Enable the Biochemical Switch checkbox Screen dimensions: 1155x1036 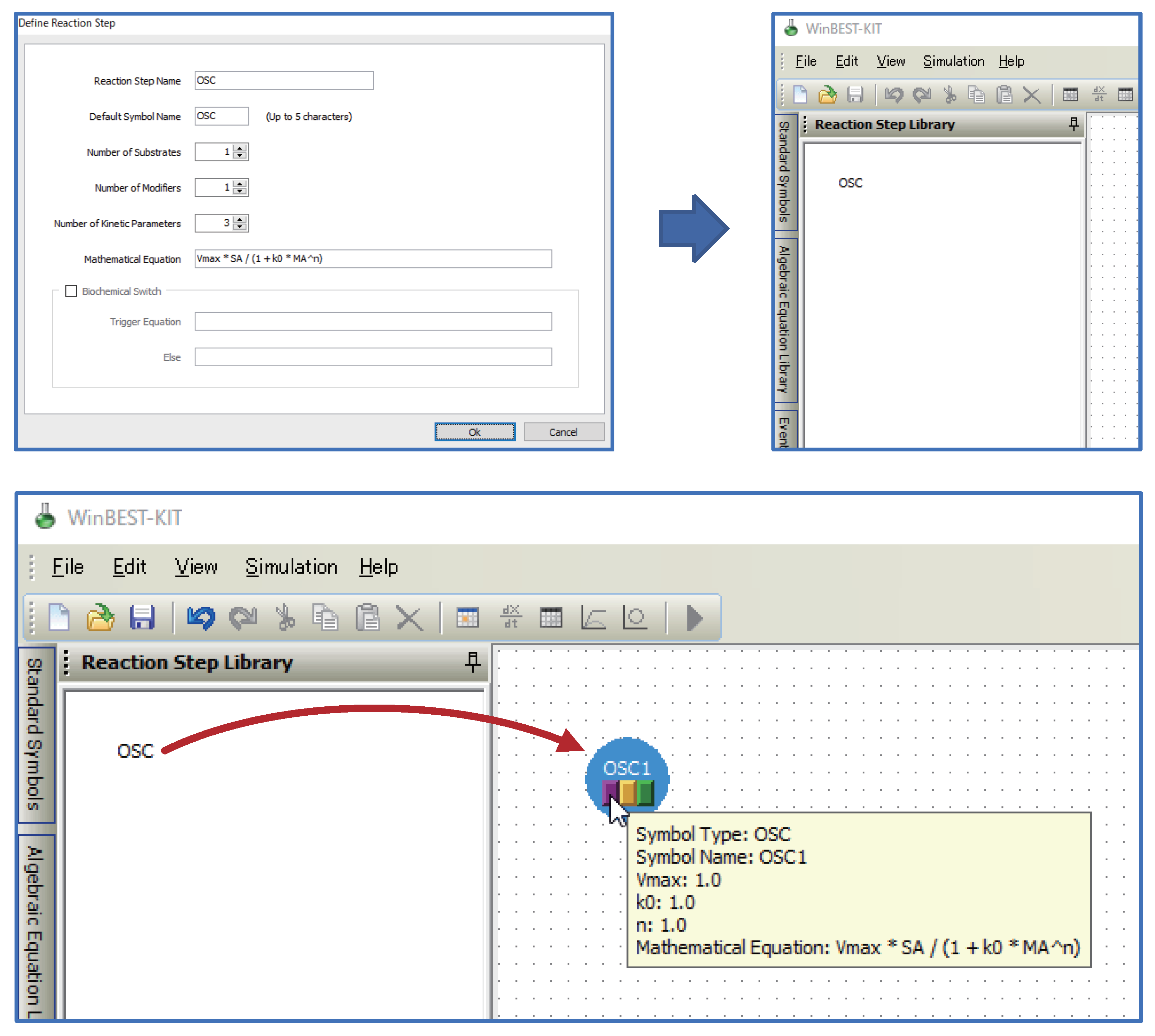coord(71,291)
